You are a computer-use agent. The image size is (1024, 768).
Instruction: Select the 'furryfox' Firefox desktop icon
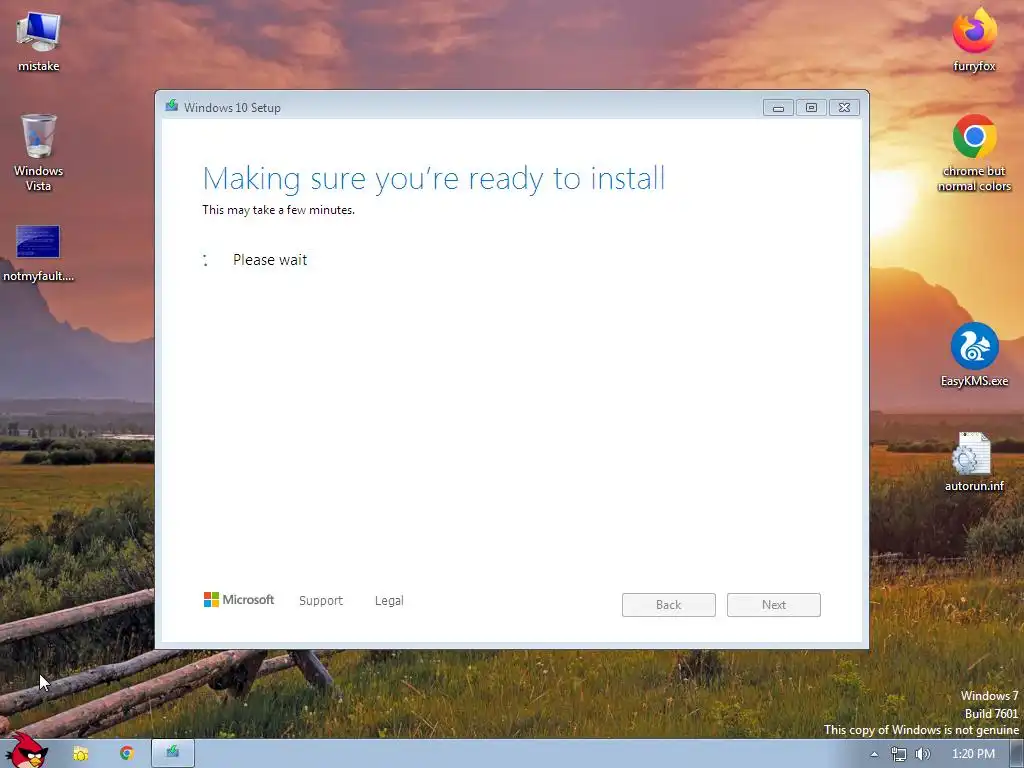(974, 39)
